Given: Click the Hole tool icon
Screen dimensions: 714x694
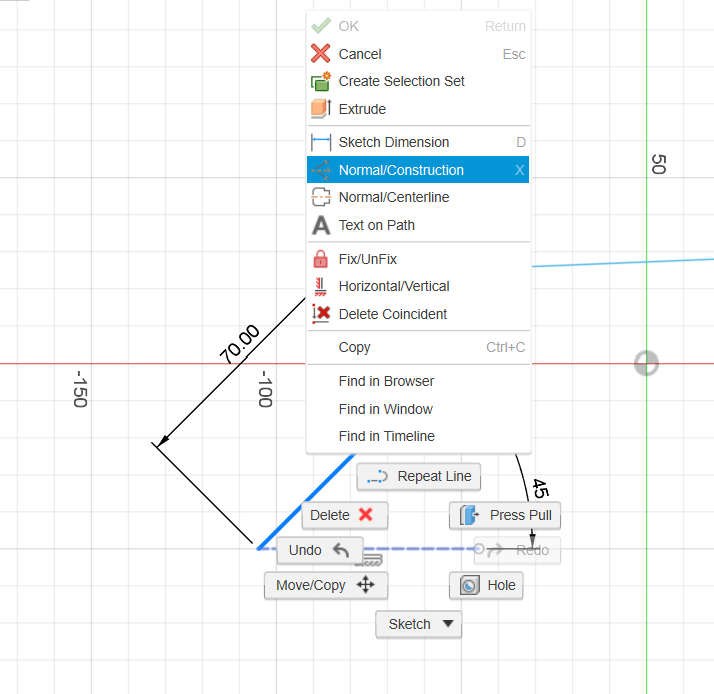Looking at the screenshot, I should click(469, 585).
